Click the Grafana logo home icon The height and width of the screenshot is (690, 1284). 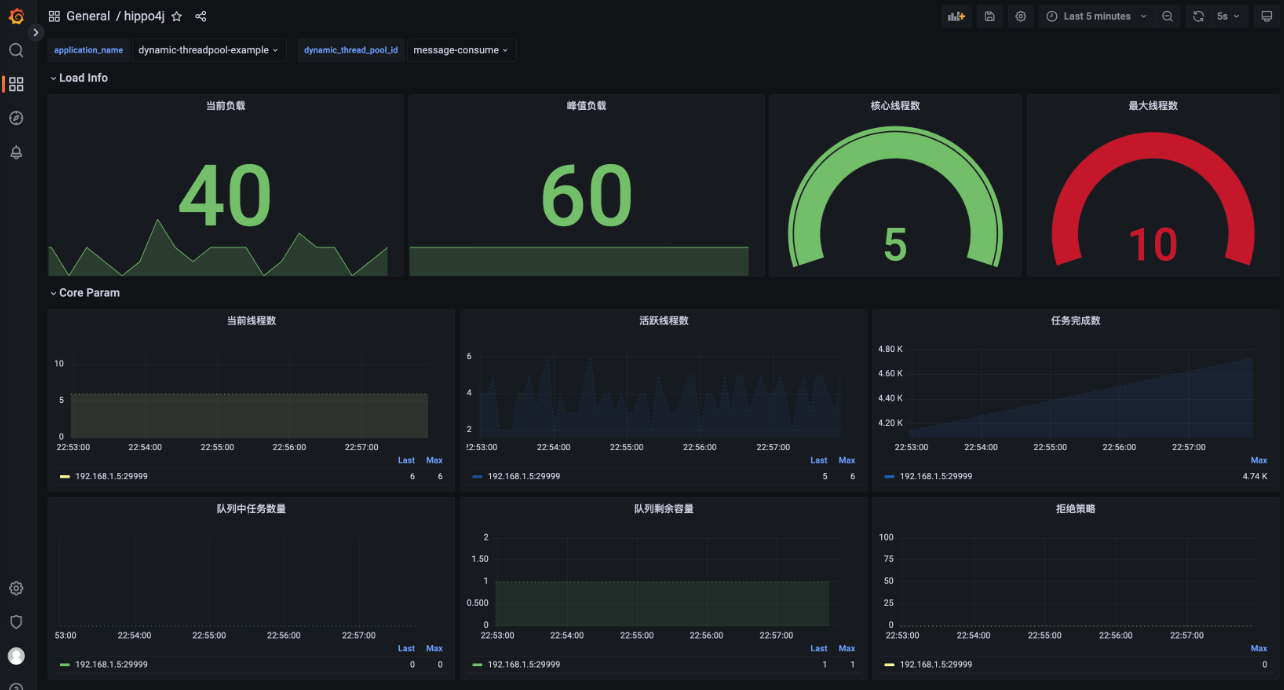coord(16,16)
